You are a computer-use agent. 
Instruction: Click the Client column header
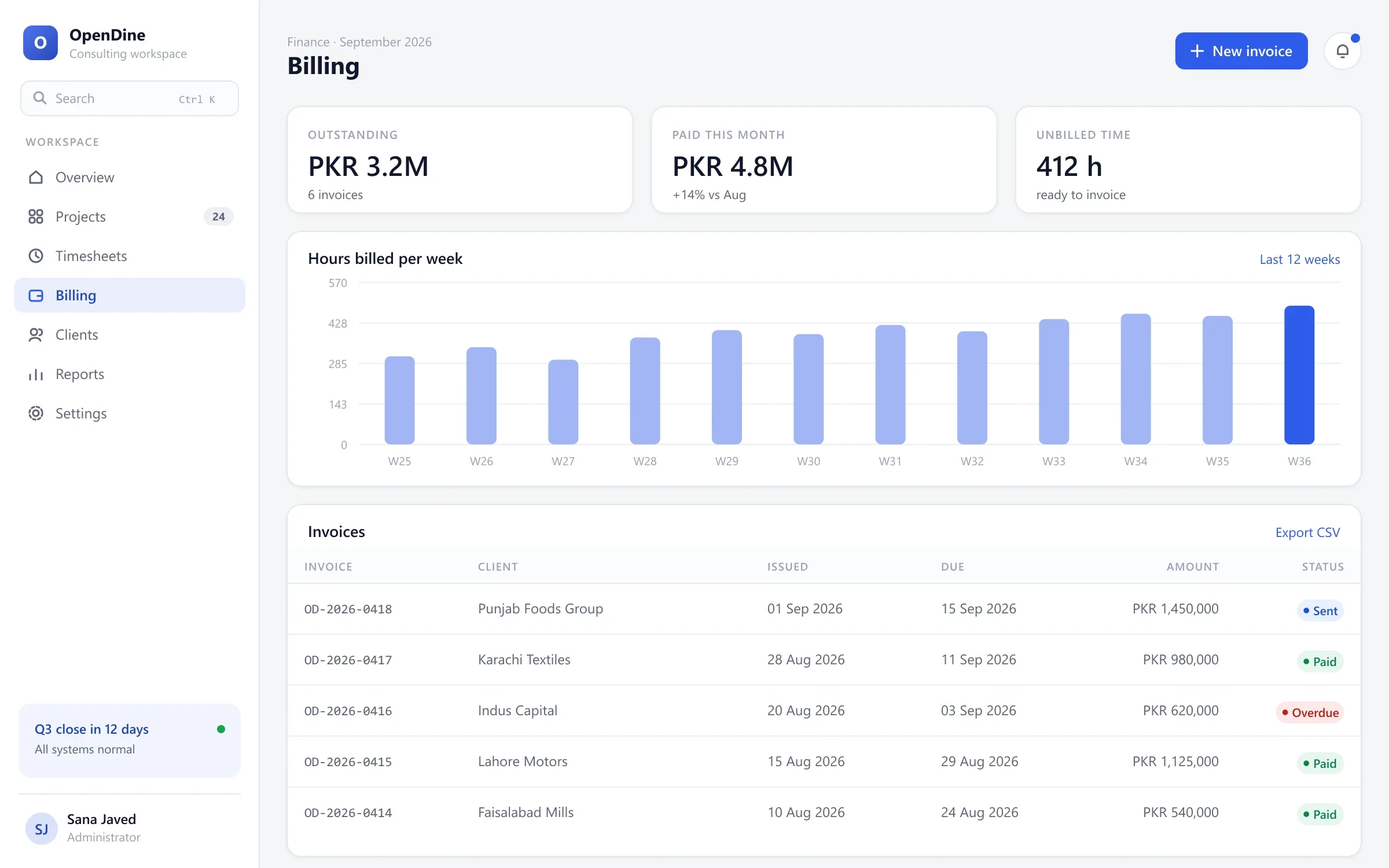[498, 567]
